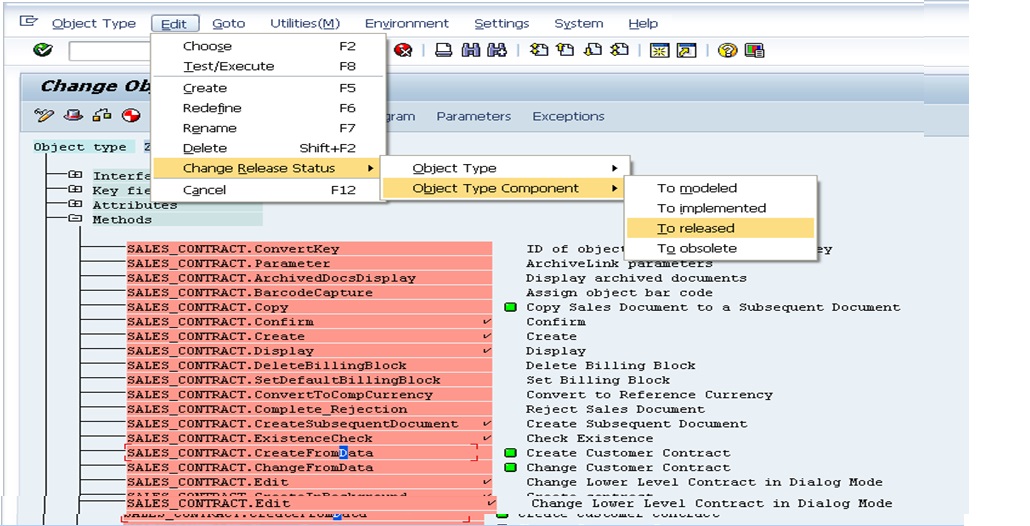This screenshot has width=1030, height=526.
Task: Click the Find Next binoculars icon
Action: coord(497,51)
